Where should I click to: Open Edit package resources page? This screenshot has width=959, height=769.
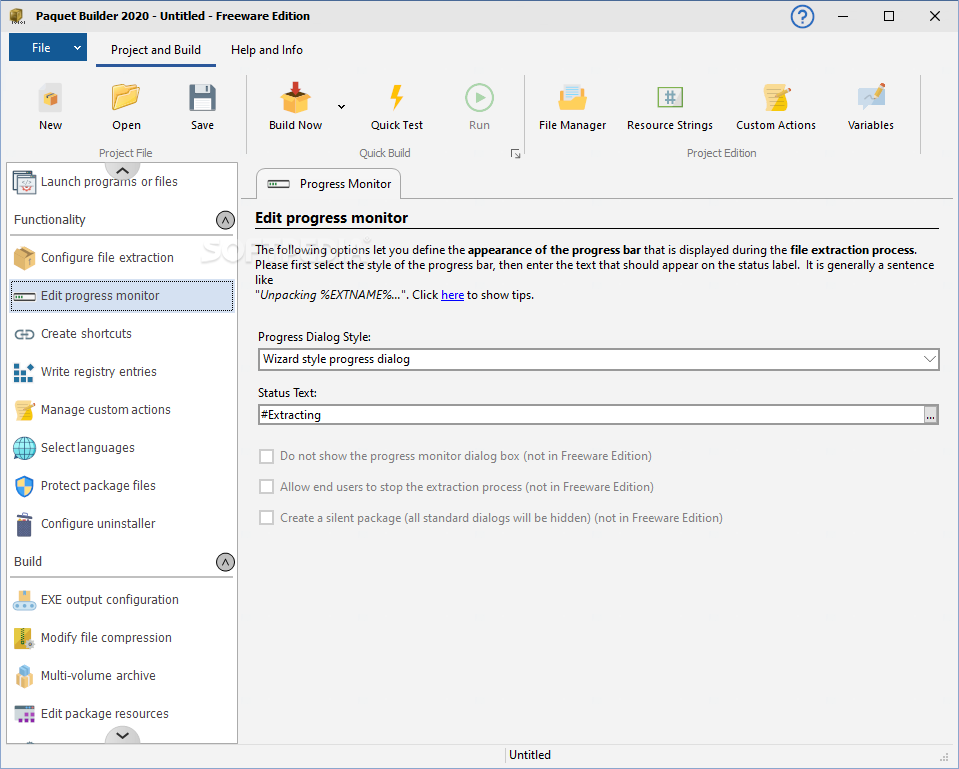coord(121,713)
